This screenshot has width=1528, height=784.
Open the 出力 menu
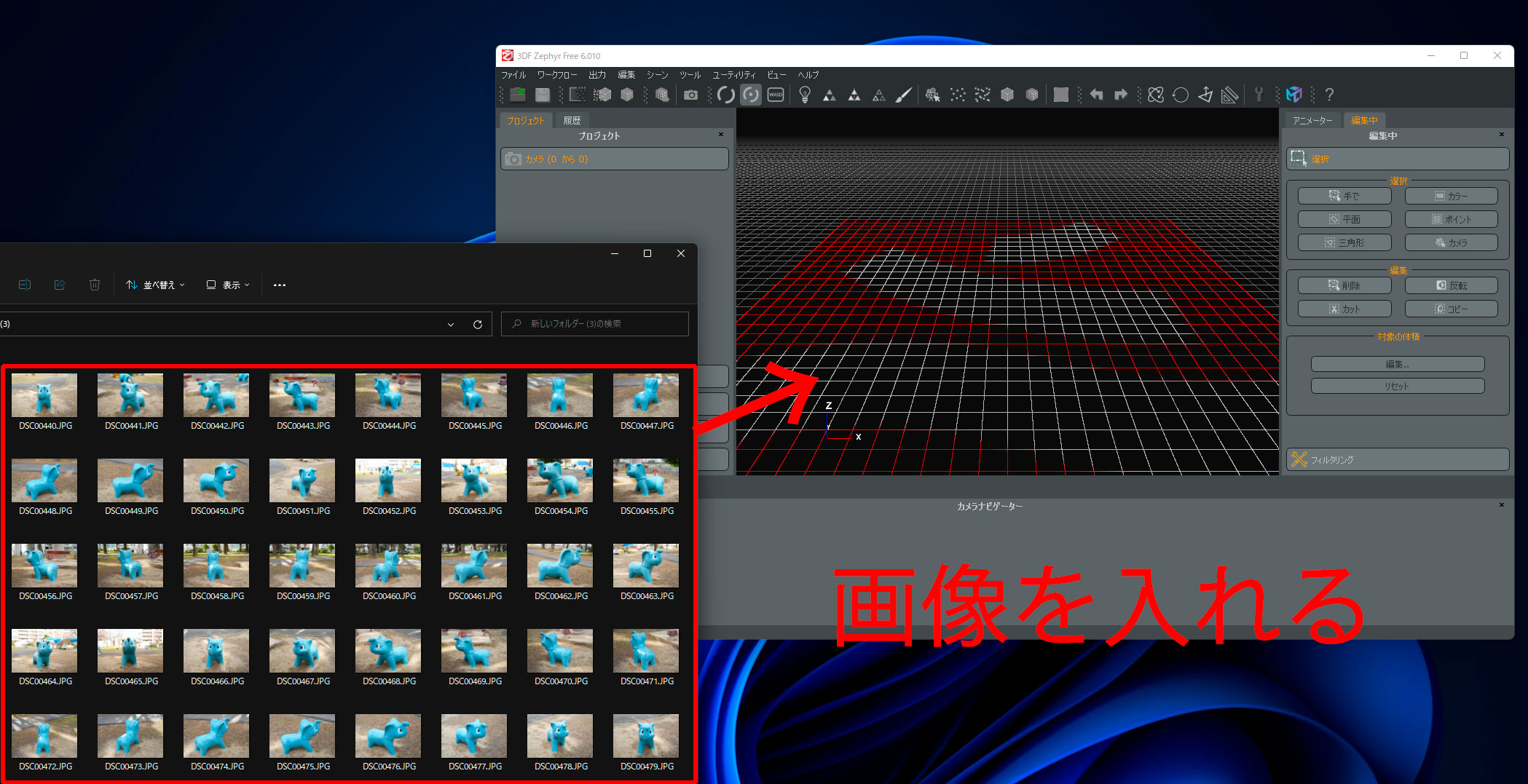point(597,75)
